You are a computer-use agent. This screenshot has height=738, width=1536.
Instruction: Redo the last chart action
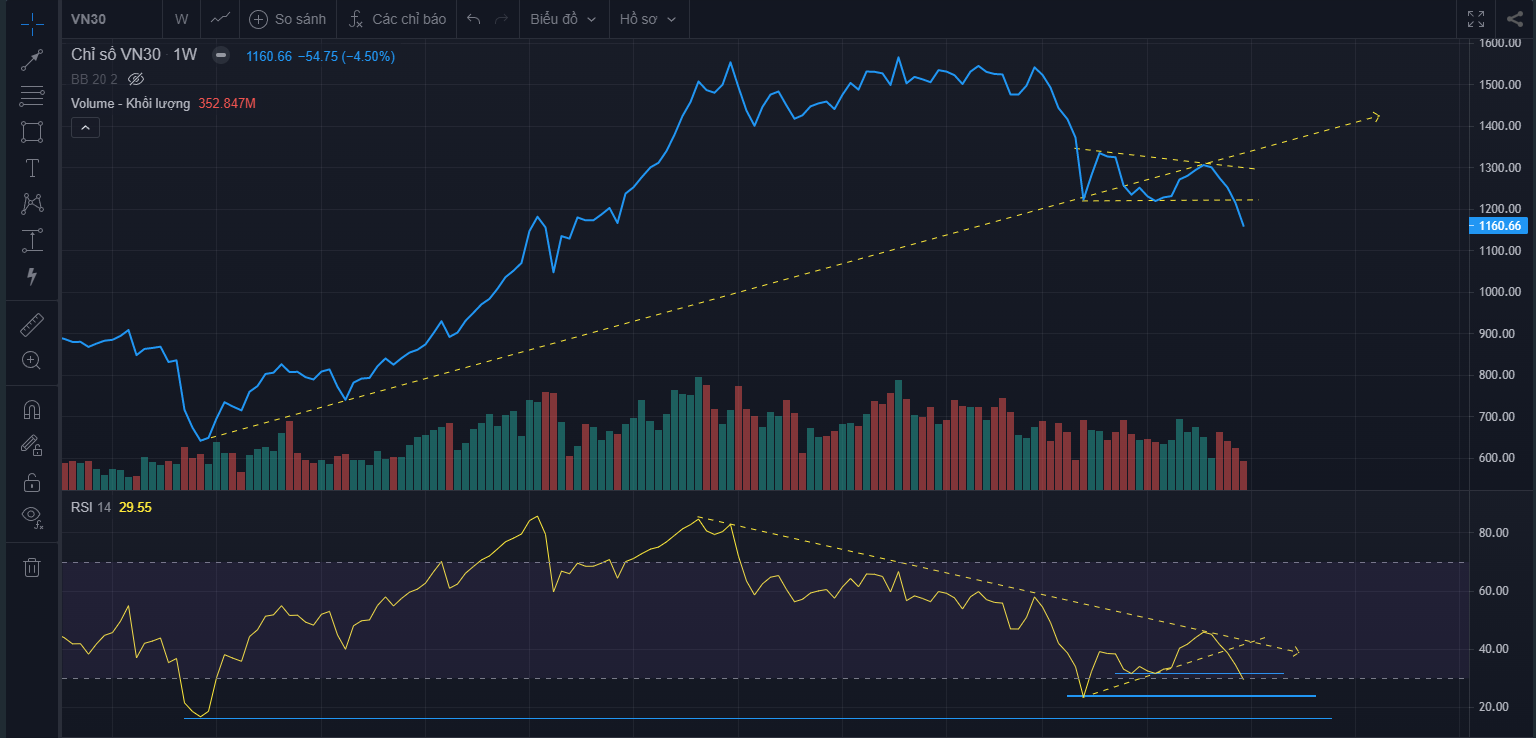tap(502, 19)
